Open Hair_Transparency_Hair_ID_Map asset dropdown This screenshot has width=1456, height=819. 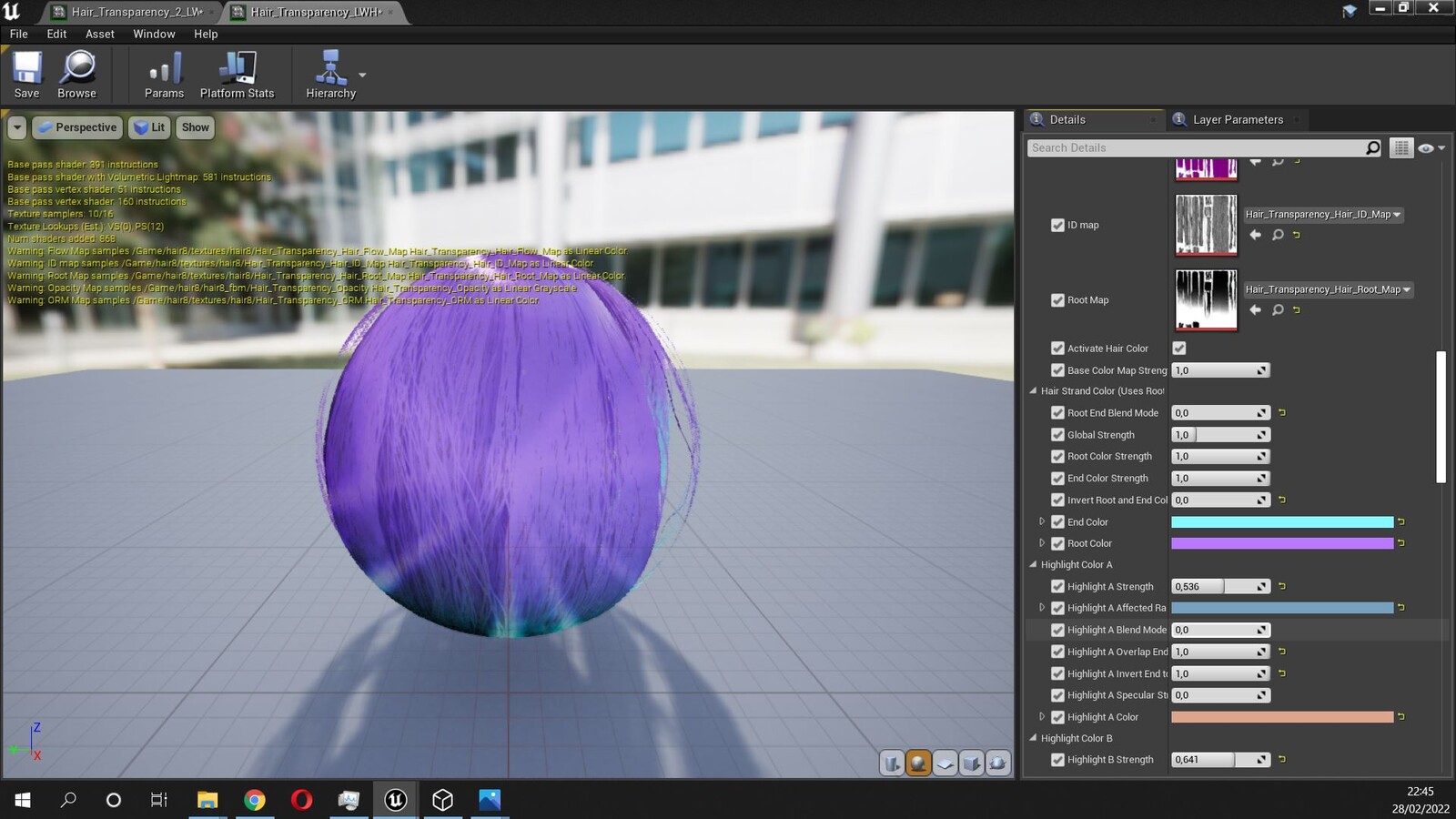(1323, 215)
